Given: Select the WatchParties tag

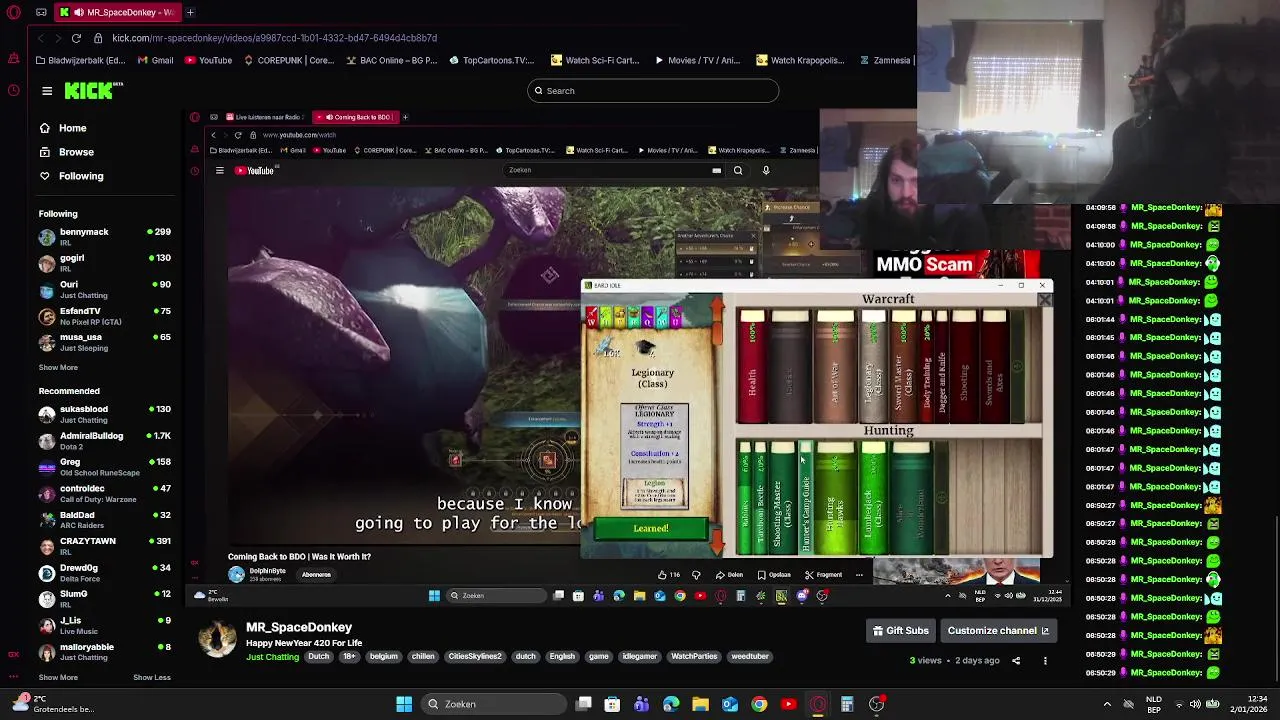Looking at the screenshot, I should [x=694, y=657].
